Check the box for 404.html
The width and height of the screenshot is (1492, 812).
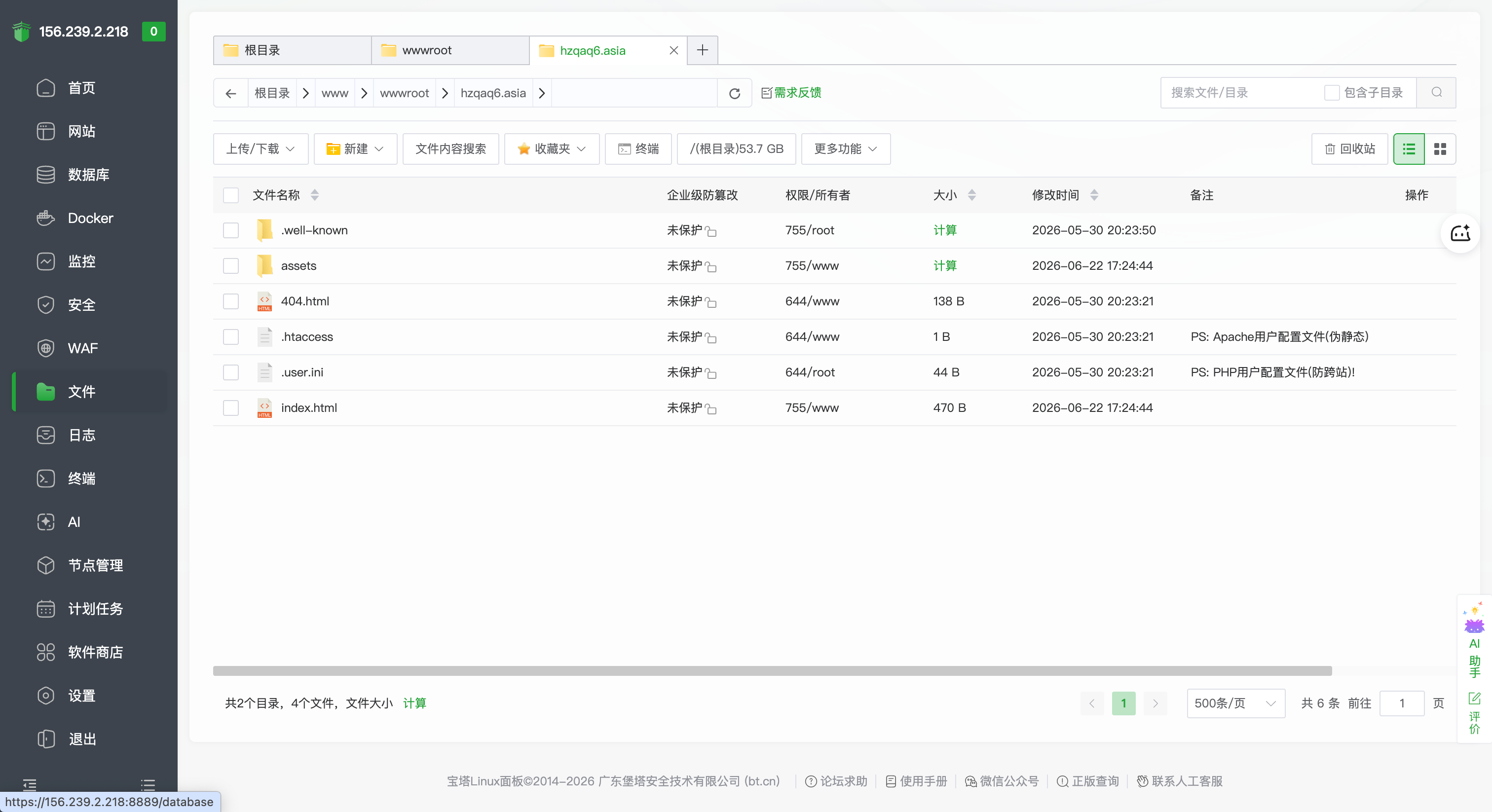(230, 301)
